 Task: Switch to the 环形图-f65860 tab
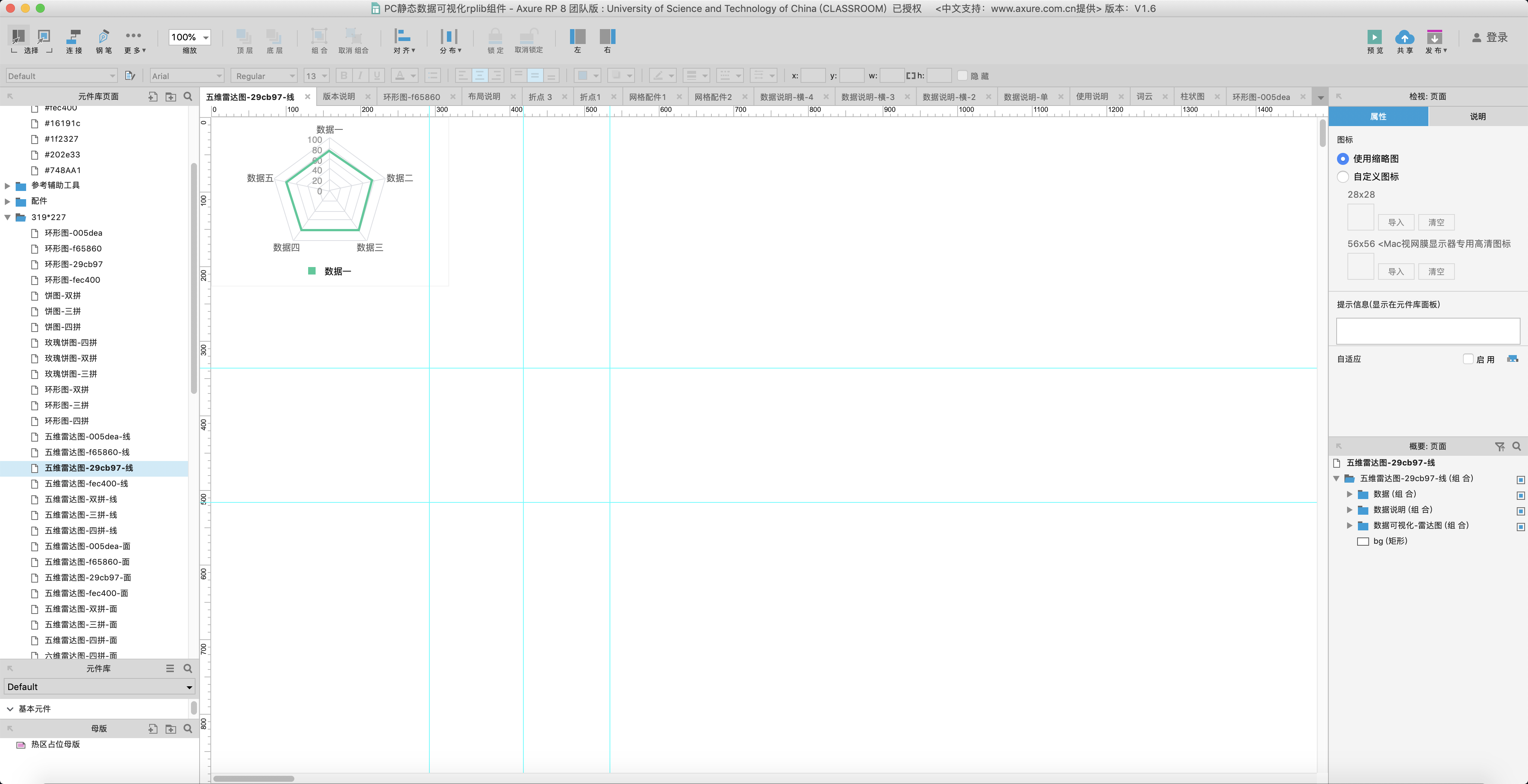click(412, 97)
